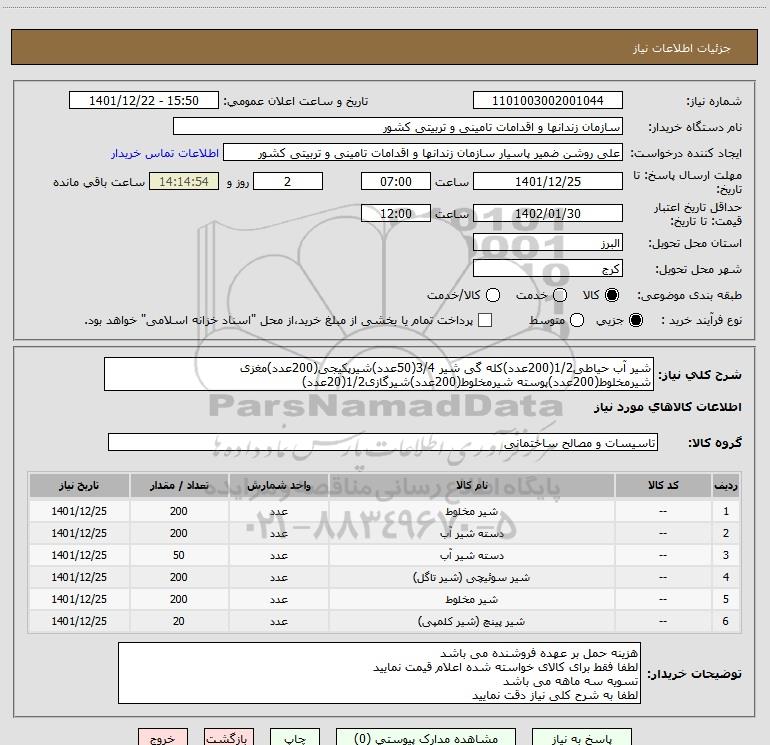Select the کالا/خدمت radio button
The height and width of the screenshot is (745, 770).
click(x=493, y=295)
